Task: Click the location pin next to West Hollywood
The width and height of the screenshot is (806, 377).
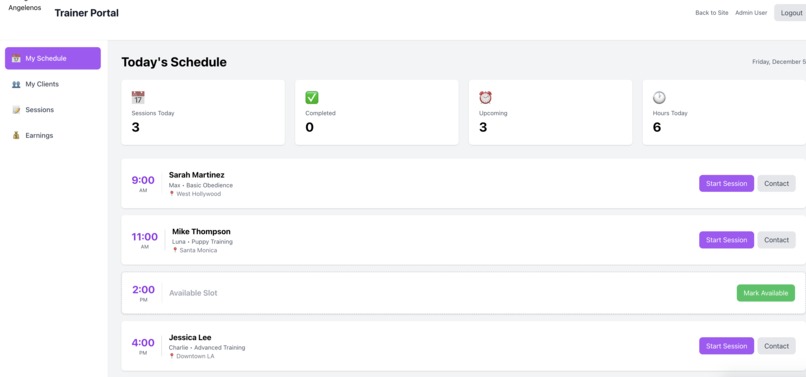Action: coord(172,194)
